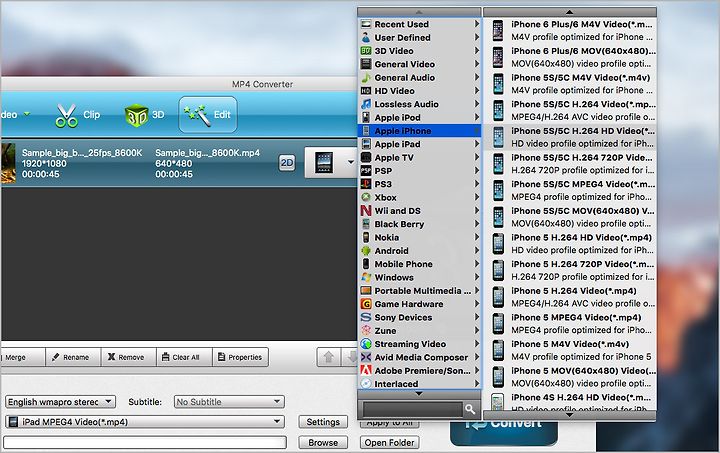Click the Wii and DS icon
720x453 pixels.
coord(366,210)
